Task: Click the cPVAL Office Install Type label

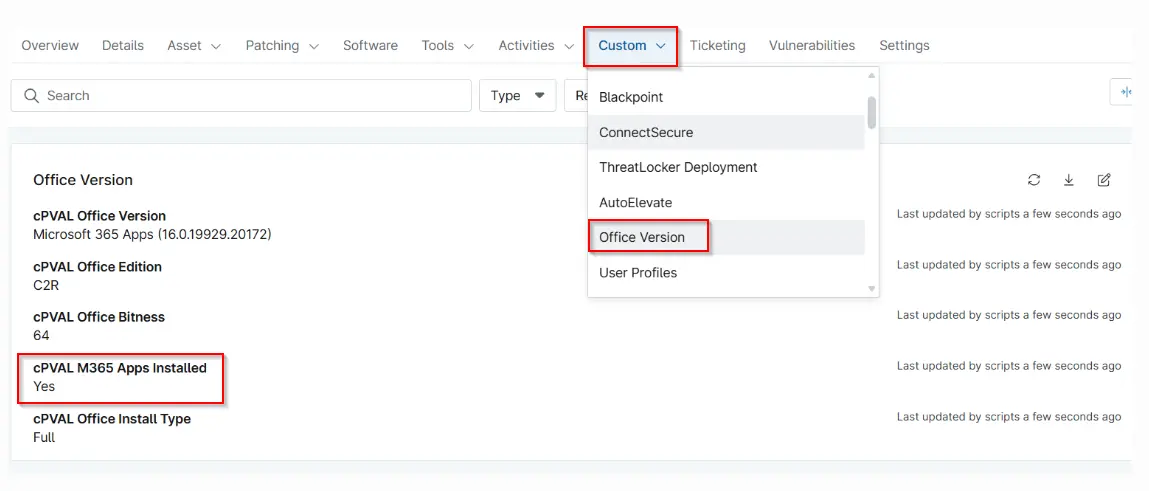Action: point(112,419)
